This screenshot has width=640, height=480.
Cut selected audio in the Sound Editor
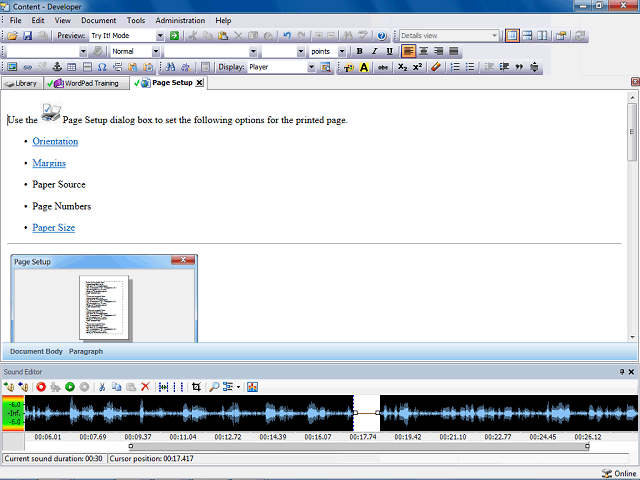pyautogui.click(x=102, y=387)
